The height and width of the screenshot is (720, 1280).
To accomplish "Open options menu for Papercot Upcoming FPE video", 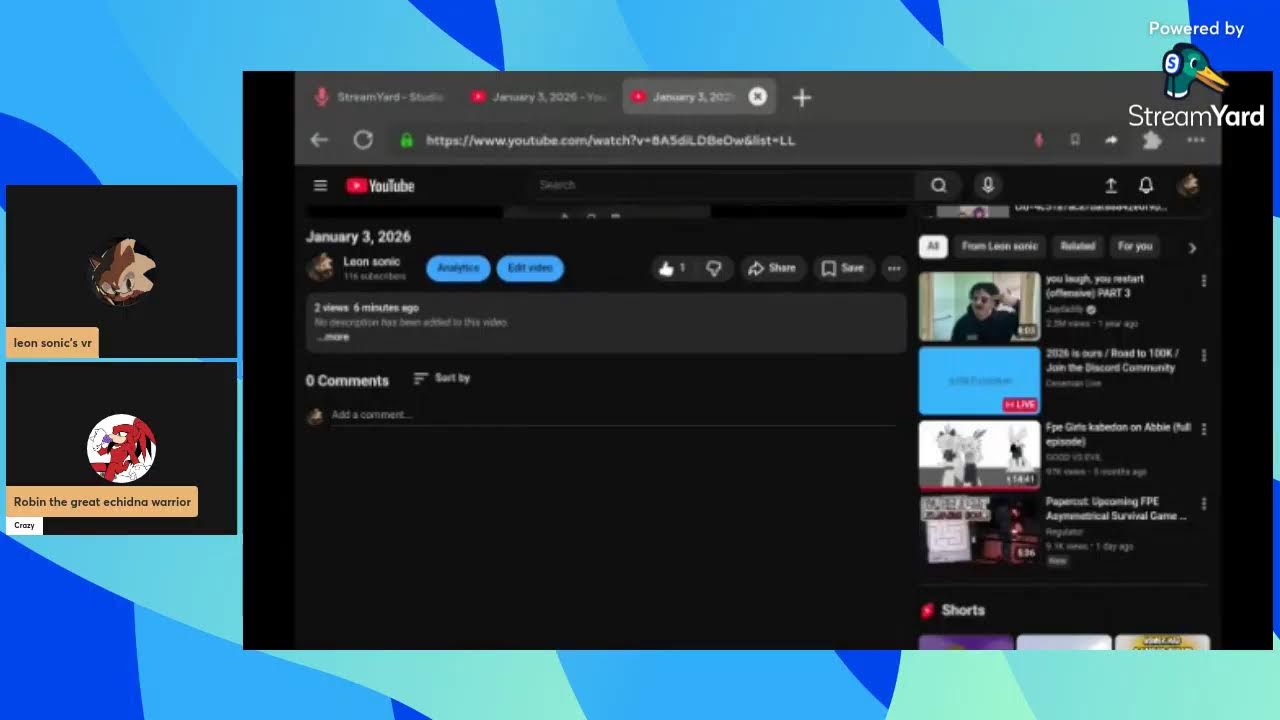I will [x=1203, y=504].
